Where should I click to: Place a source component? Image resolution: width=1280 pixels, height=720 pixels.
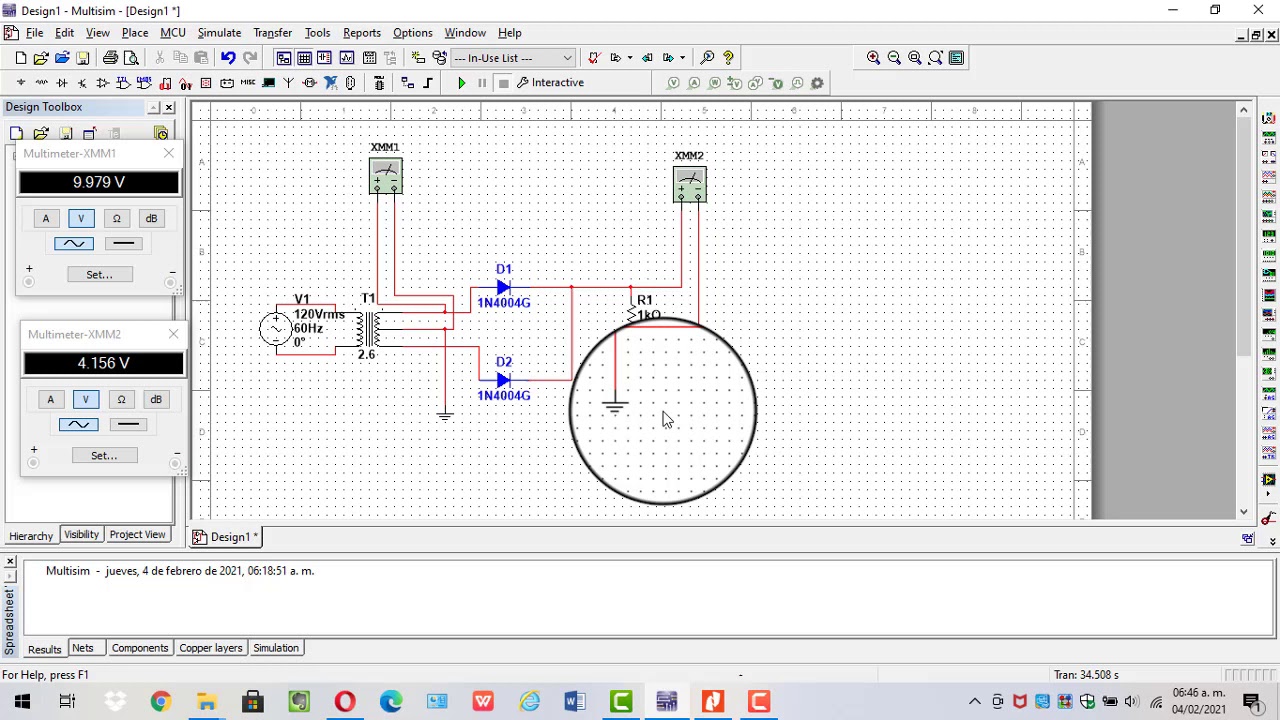point(21,83)
